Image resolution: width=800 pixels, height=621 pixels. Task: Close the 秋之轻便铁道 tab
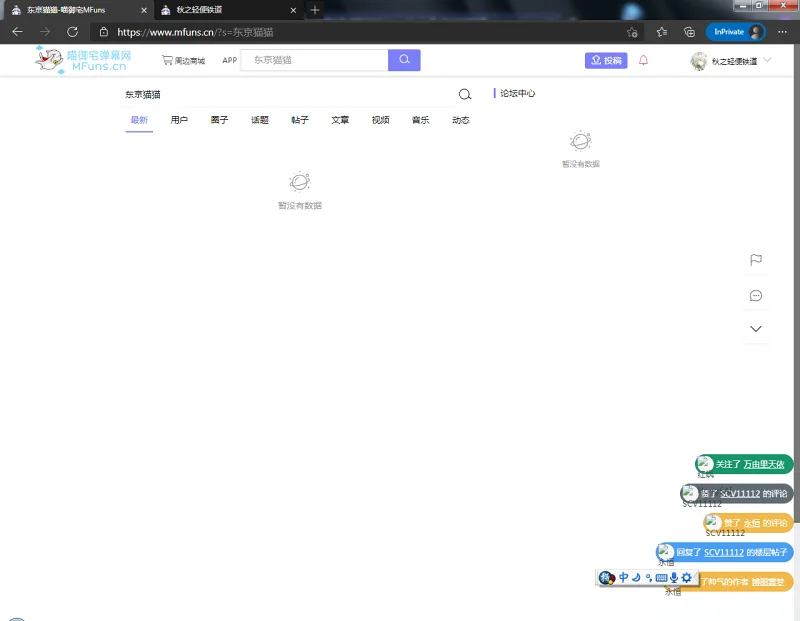(x=293, y=10)
